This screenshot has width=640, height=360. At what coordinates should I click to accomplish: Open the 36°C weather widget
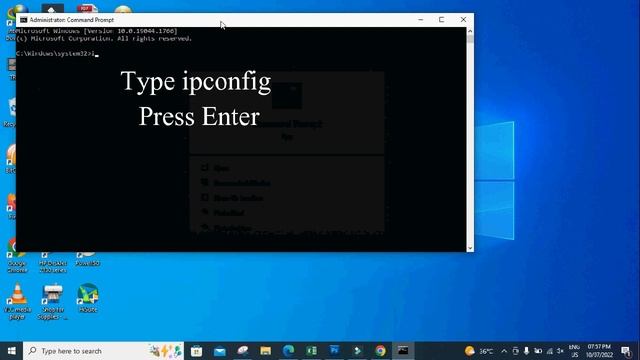click(479, 351)
